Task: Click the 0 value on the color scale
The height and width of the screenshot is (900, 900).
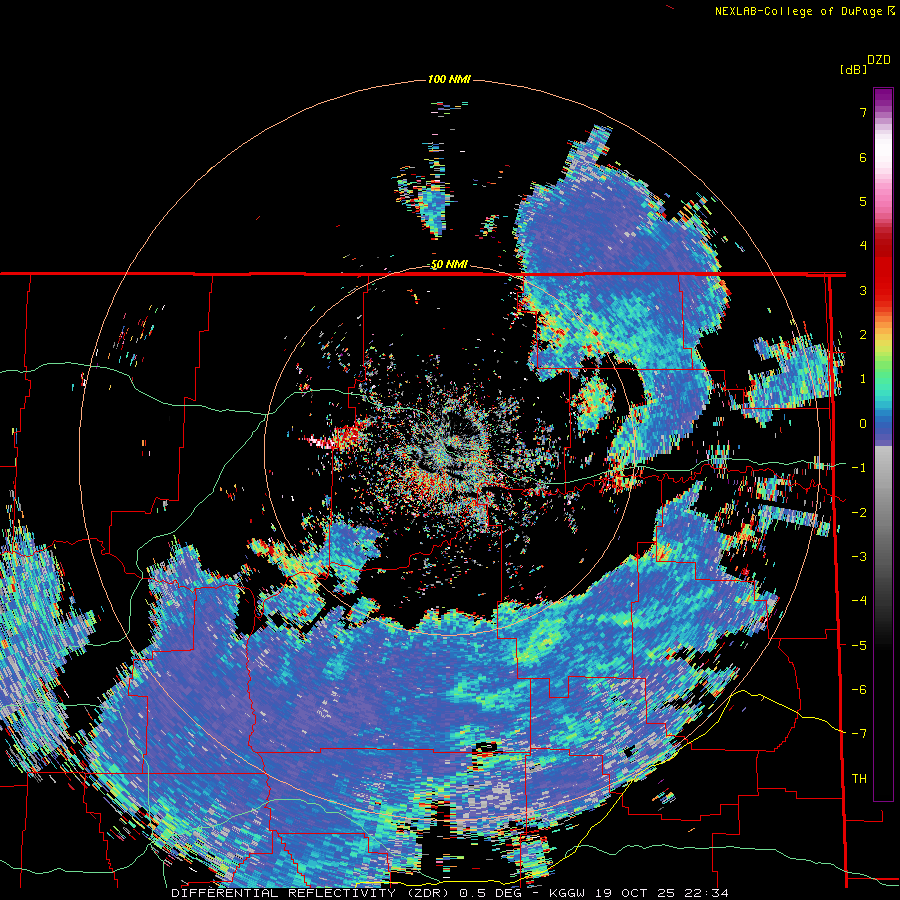Action: point(863,424)
